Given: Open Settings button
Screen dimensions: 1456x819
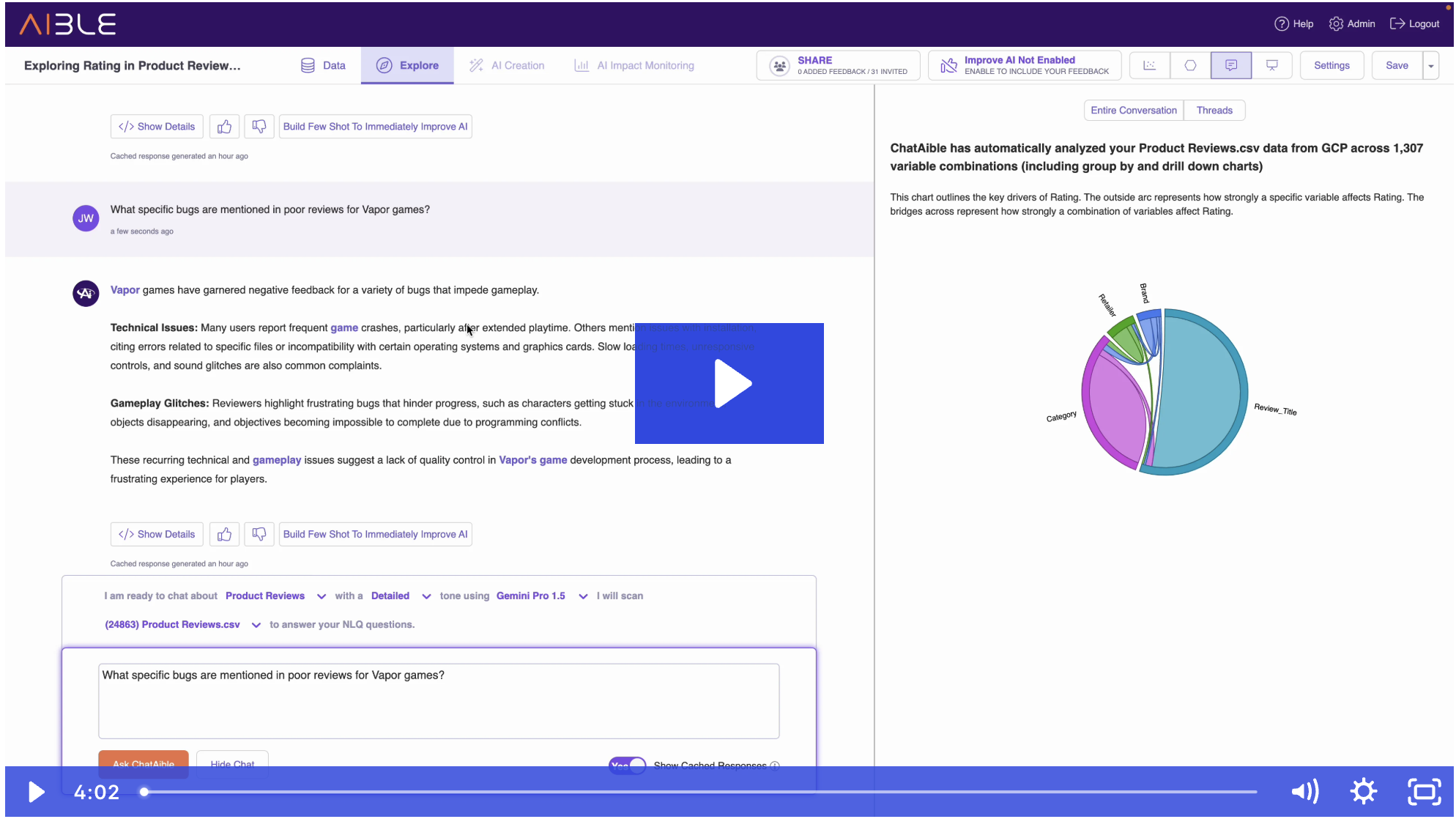Looking at the screenshot, I should click(1331, 65).
